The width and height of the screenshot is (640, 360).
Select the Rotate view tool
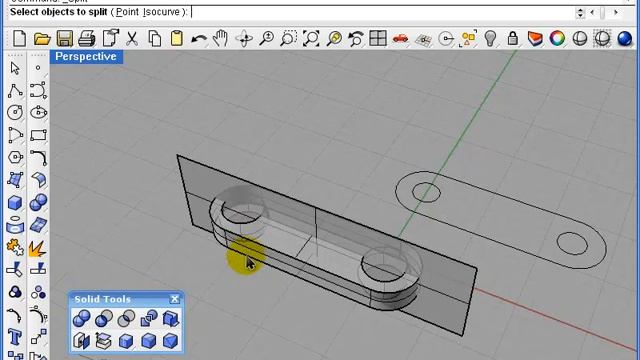point(244,39)
